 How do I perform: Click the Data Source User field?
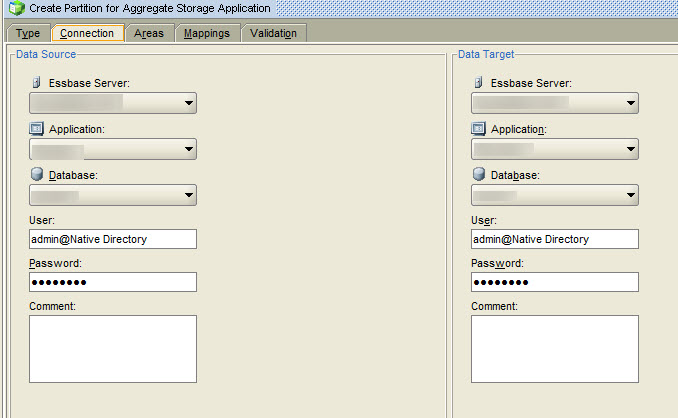(x=113, y=239)
